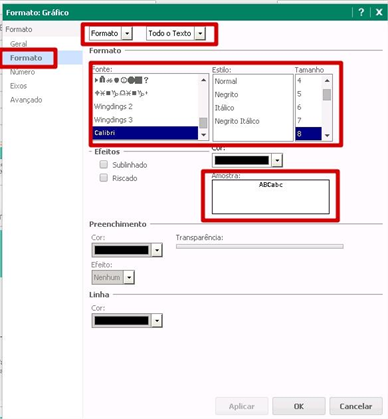Screen dimensions: 388x419
Task: Open the font Cor dropdown arrow
Action: pyautogui.click(x=277, y=160)
